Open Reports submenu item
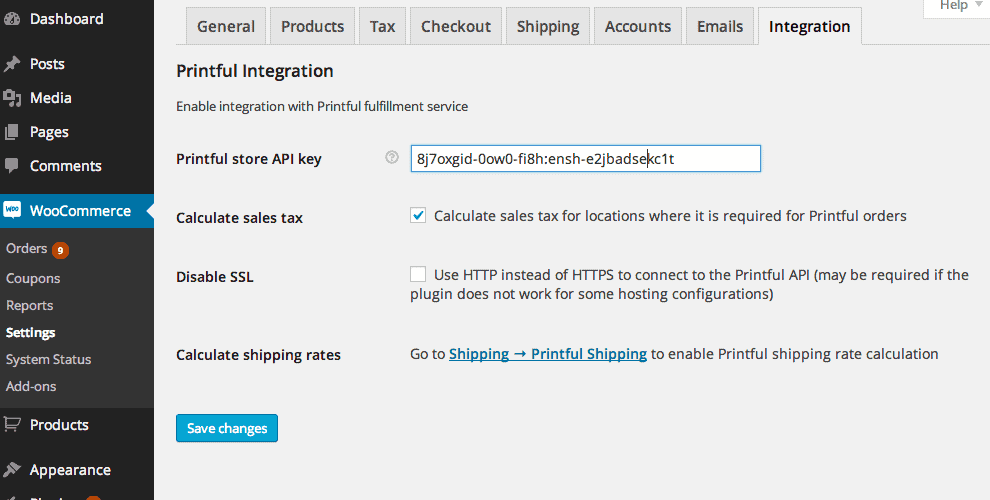The width and height of the screenshot is (990, 500). click(29, 306)
